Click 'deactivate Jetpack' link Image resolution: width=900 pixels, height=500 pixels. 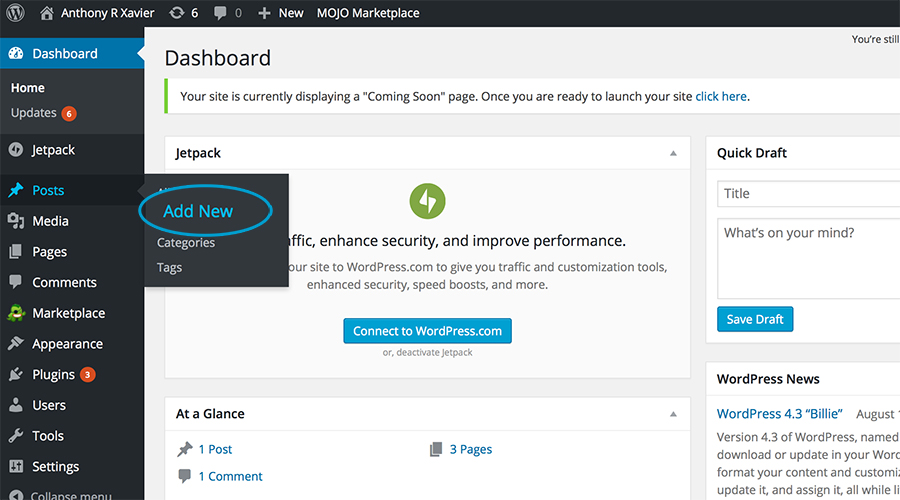point(434,352)
